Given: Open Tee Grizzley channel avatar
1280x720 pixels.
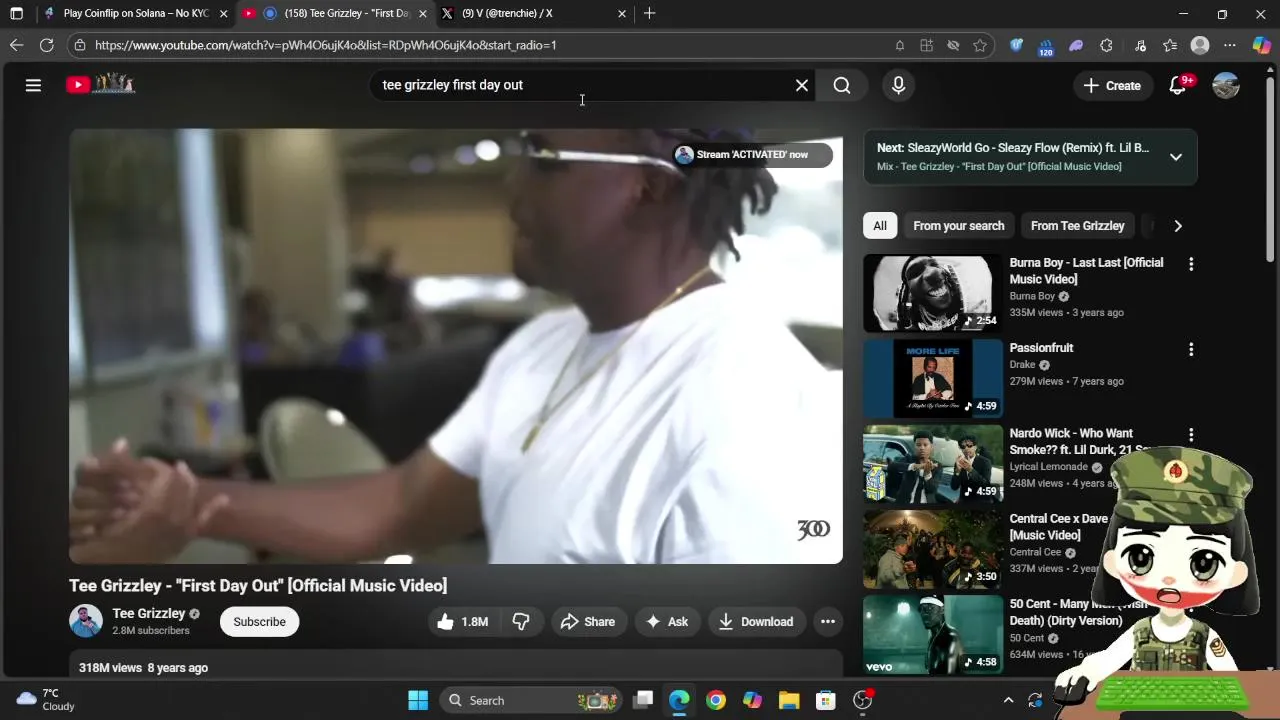Looking at the screenshot, I should point(86,621).
